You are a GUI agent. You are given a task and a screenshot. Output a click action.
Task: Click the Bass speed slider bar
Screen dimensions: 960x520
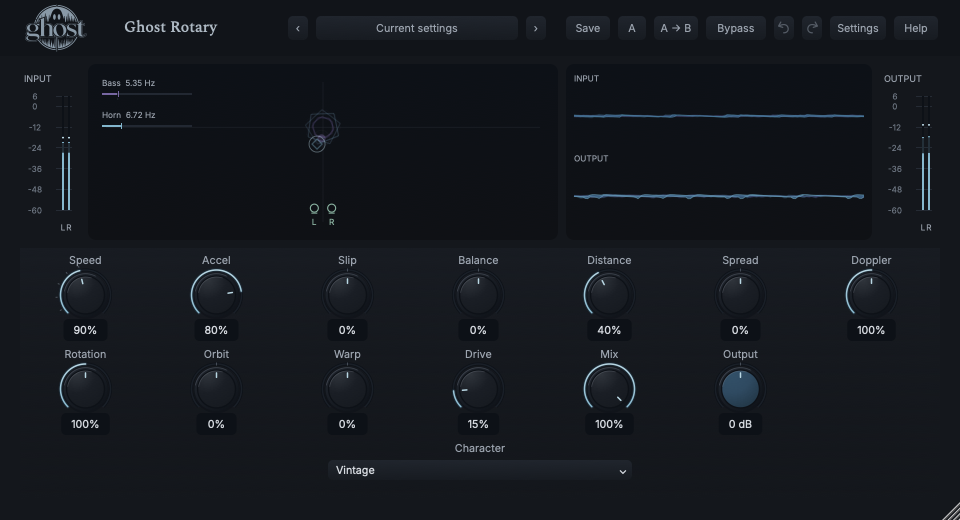(147, 94)
